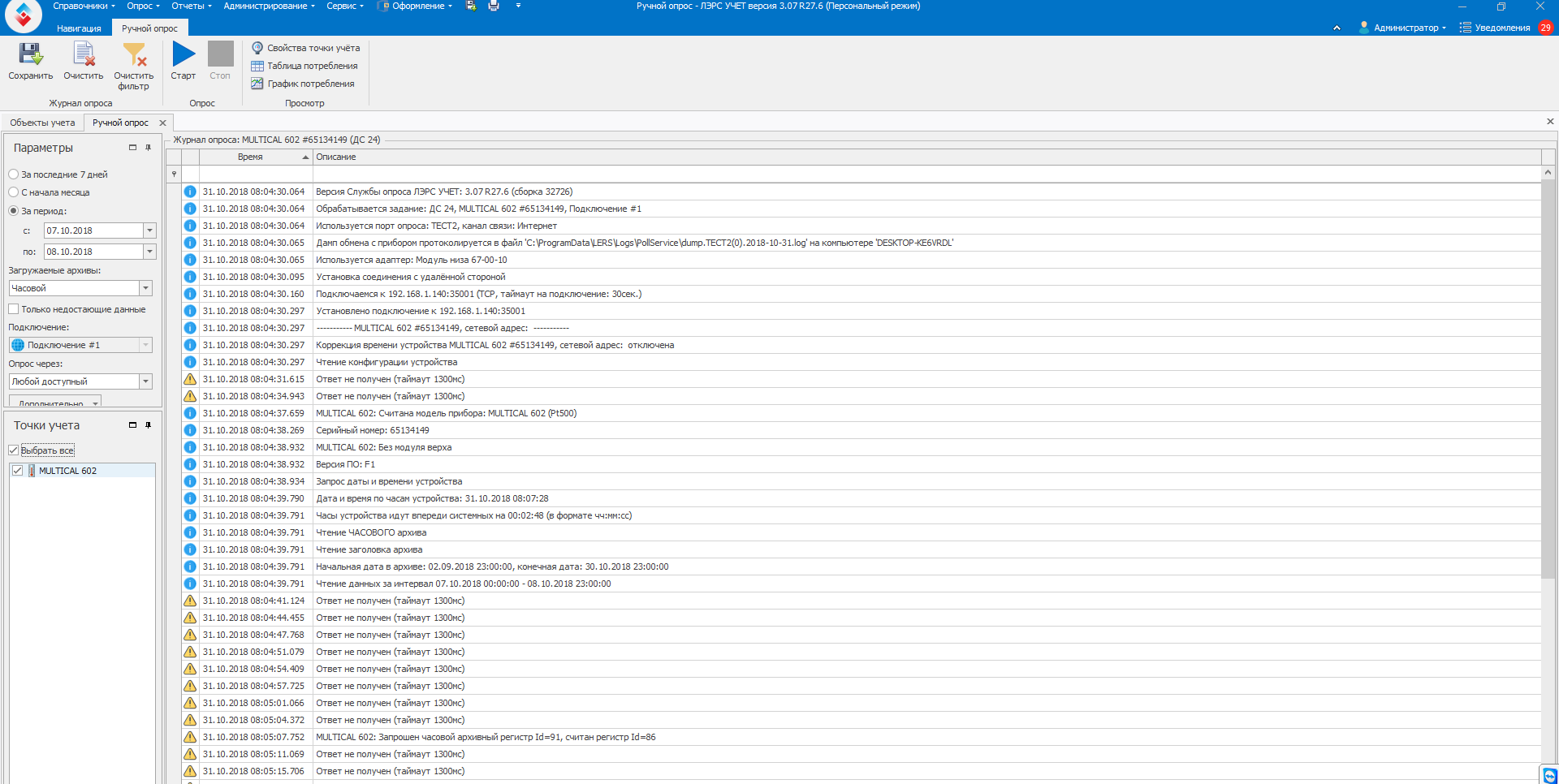
Task: Click the filter row pin icon
Action: click(174, 174)
